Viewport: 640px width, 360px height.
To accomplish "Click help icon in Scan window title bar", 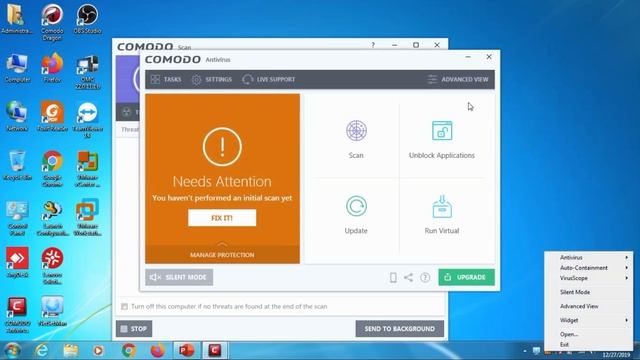I will pyautogui.click(x=373, y=45).
